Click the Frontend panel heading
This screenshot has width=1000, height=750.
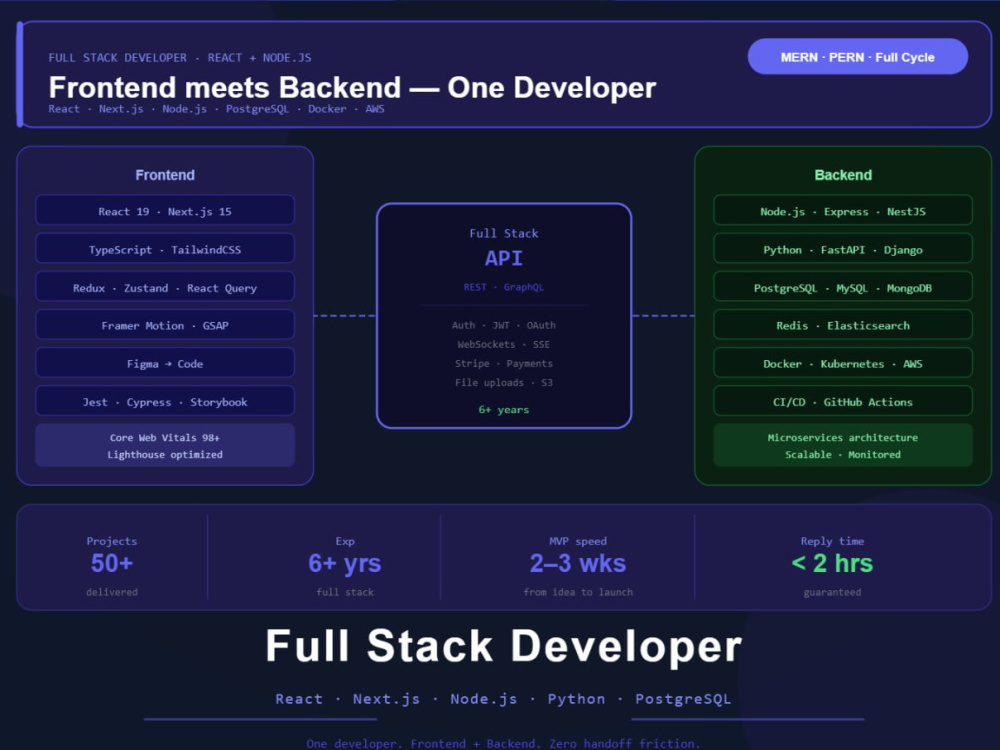[x=165, y=175]
